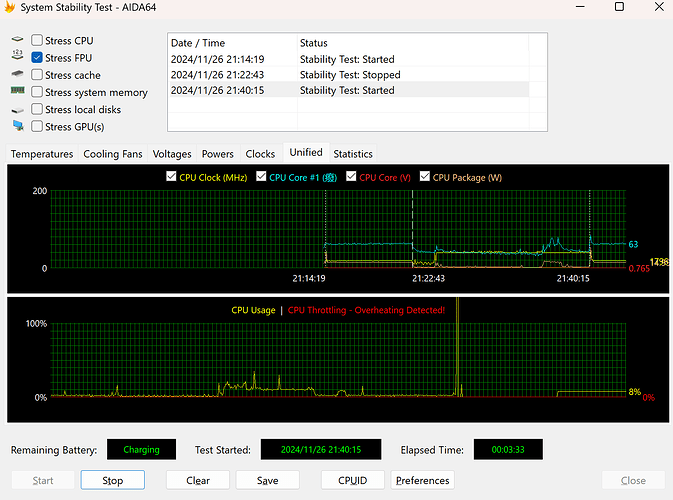673x500 pixels.
Task: Click the Clear button
Action: [x=198, y=480]
